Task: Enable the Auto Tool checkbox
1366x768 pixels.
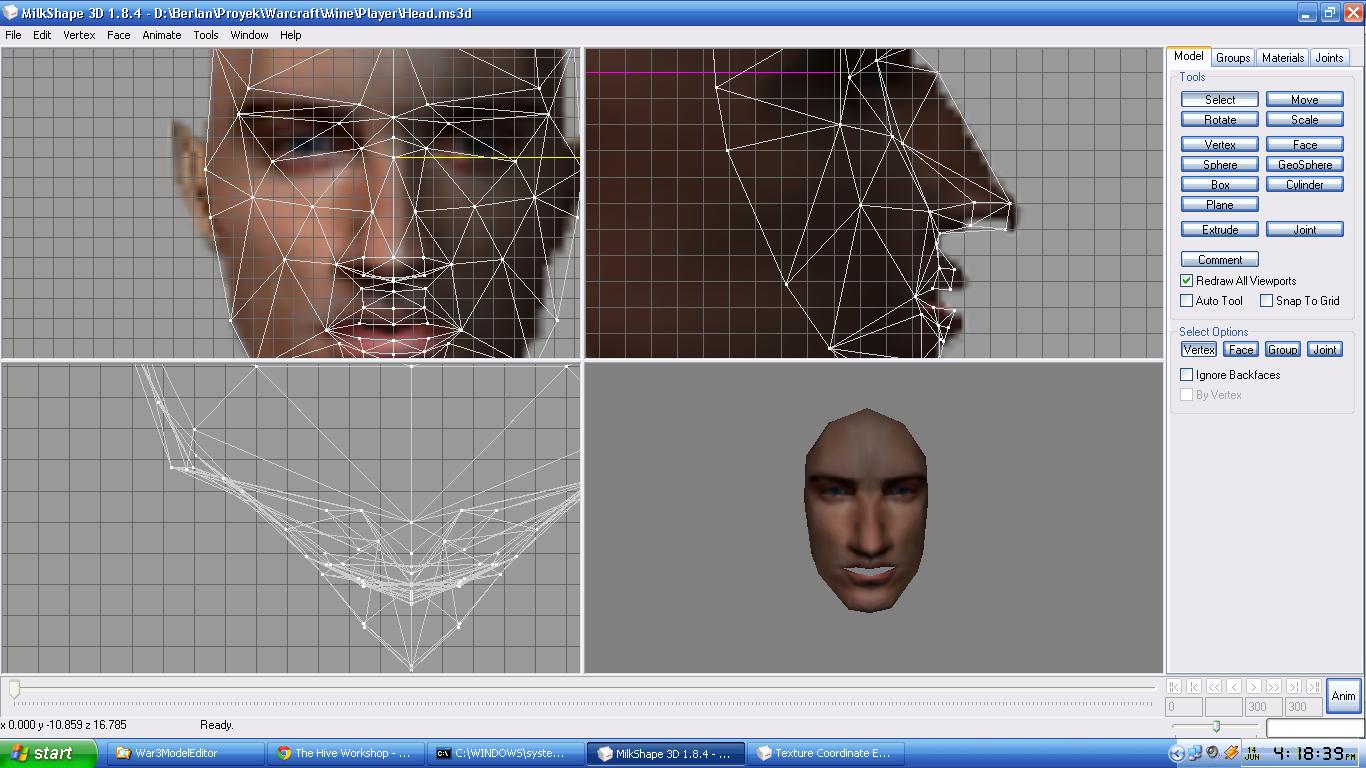Action: click(1187, 301)
